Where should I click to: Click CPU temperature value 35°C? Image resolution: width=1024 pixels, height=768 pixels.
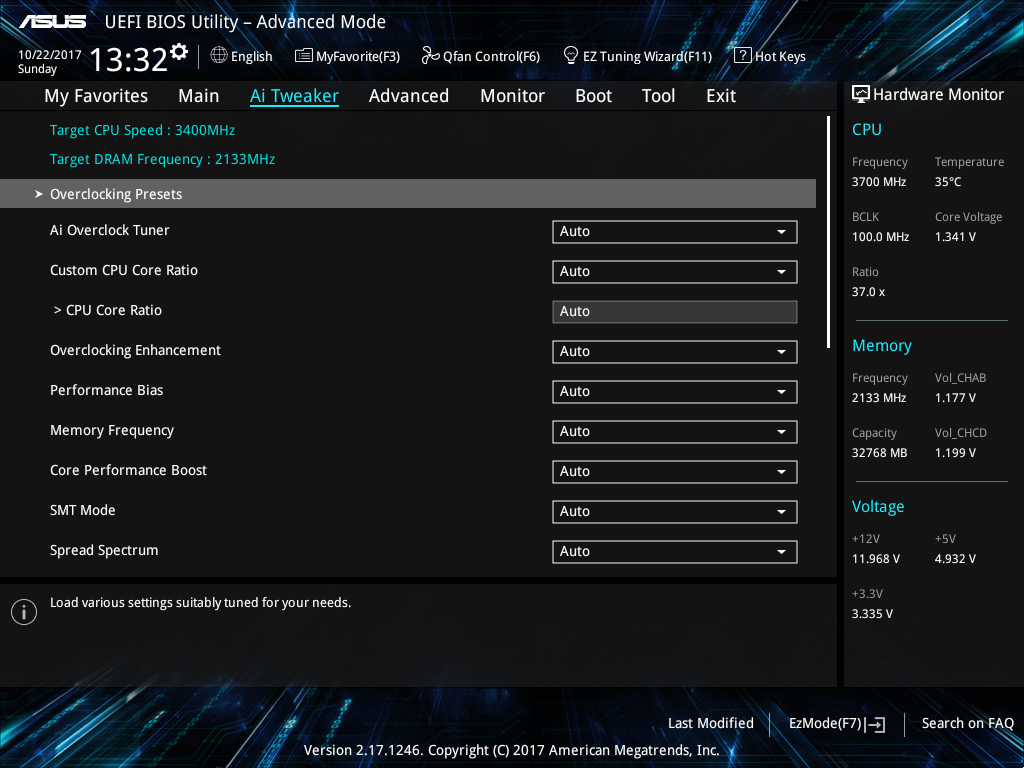[x=948, y=182]
